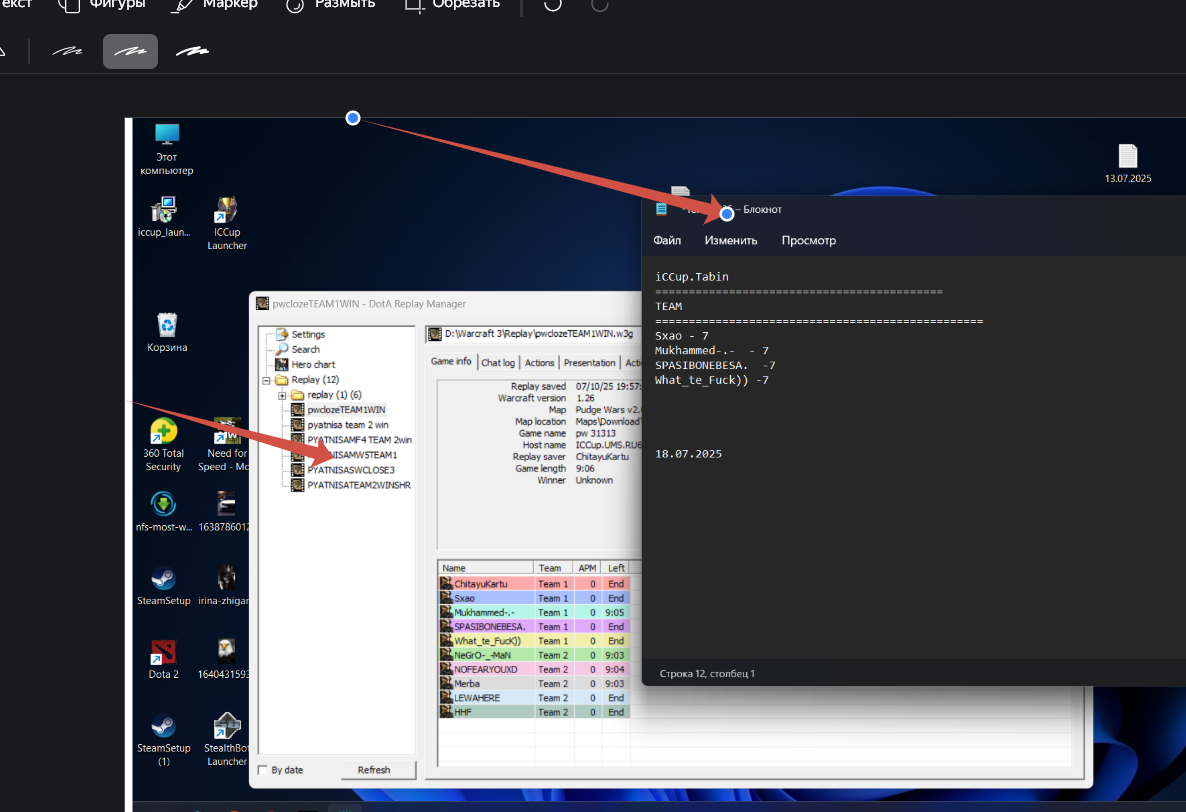The width and height of the screenshot is (1186, 812).
Task: Click the blue arrow start handle
Action: [x=352, y=118]
